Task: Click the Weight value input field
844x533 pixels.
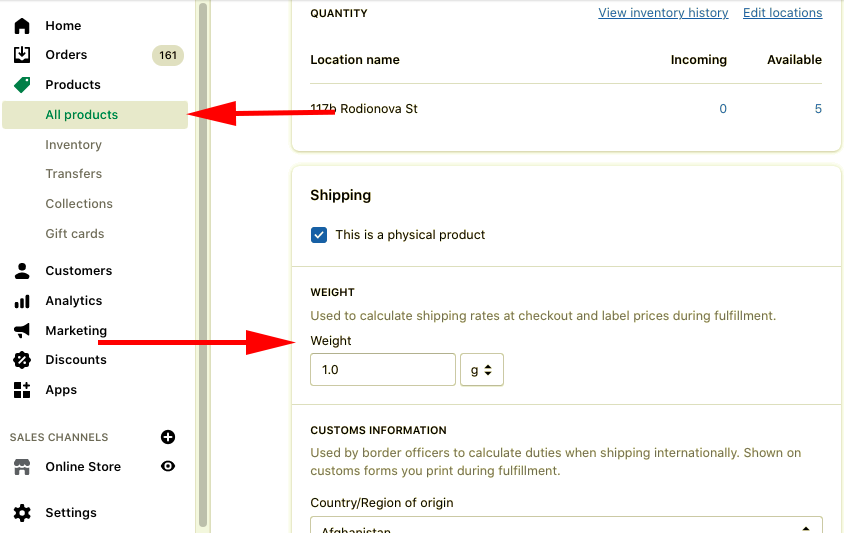Action: coord(383,370)
